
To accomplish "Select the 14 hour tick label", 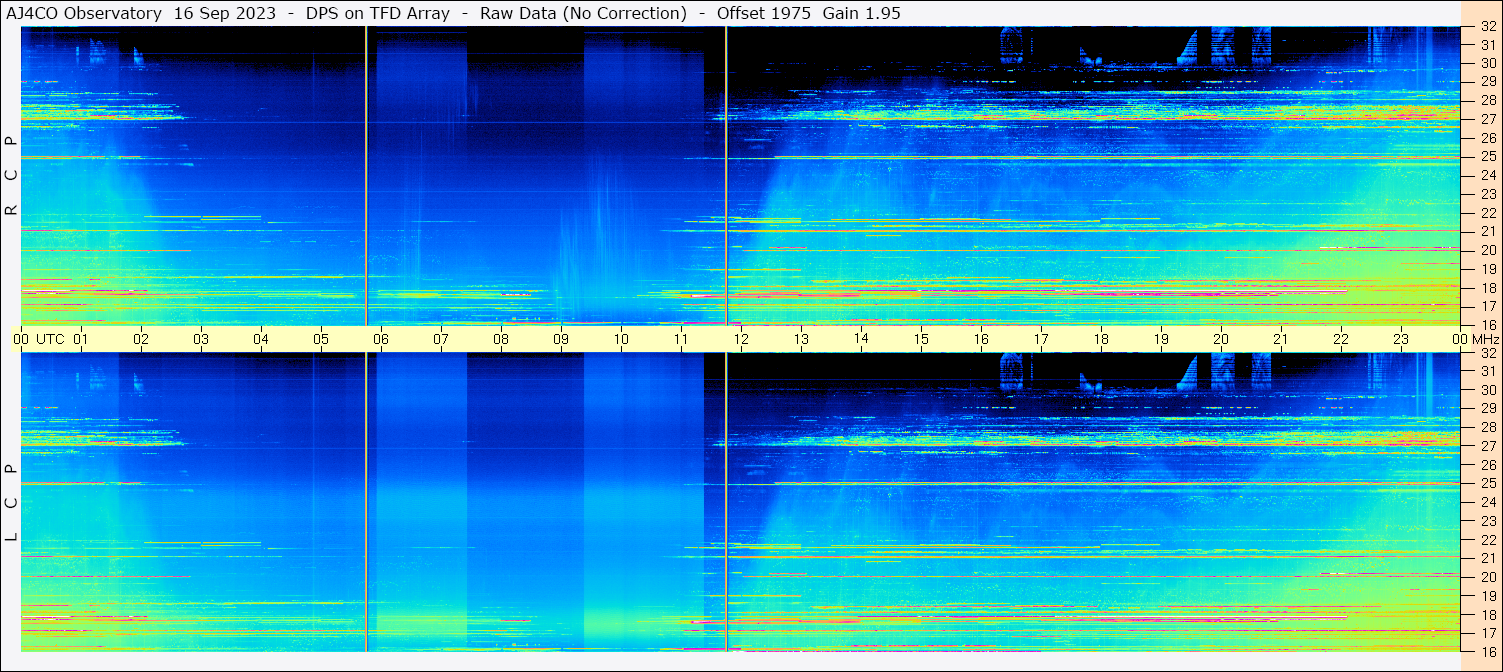I will (x=861, y=338).
